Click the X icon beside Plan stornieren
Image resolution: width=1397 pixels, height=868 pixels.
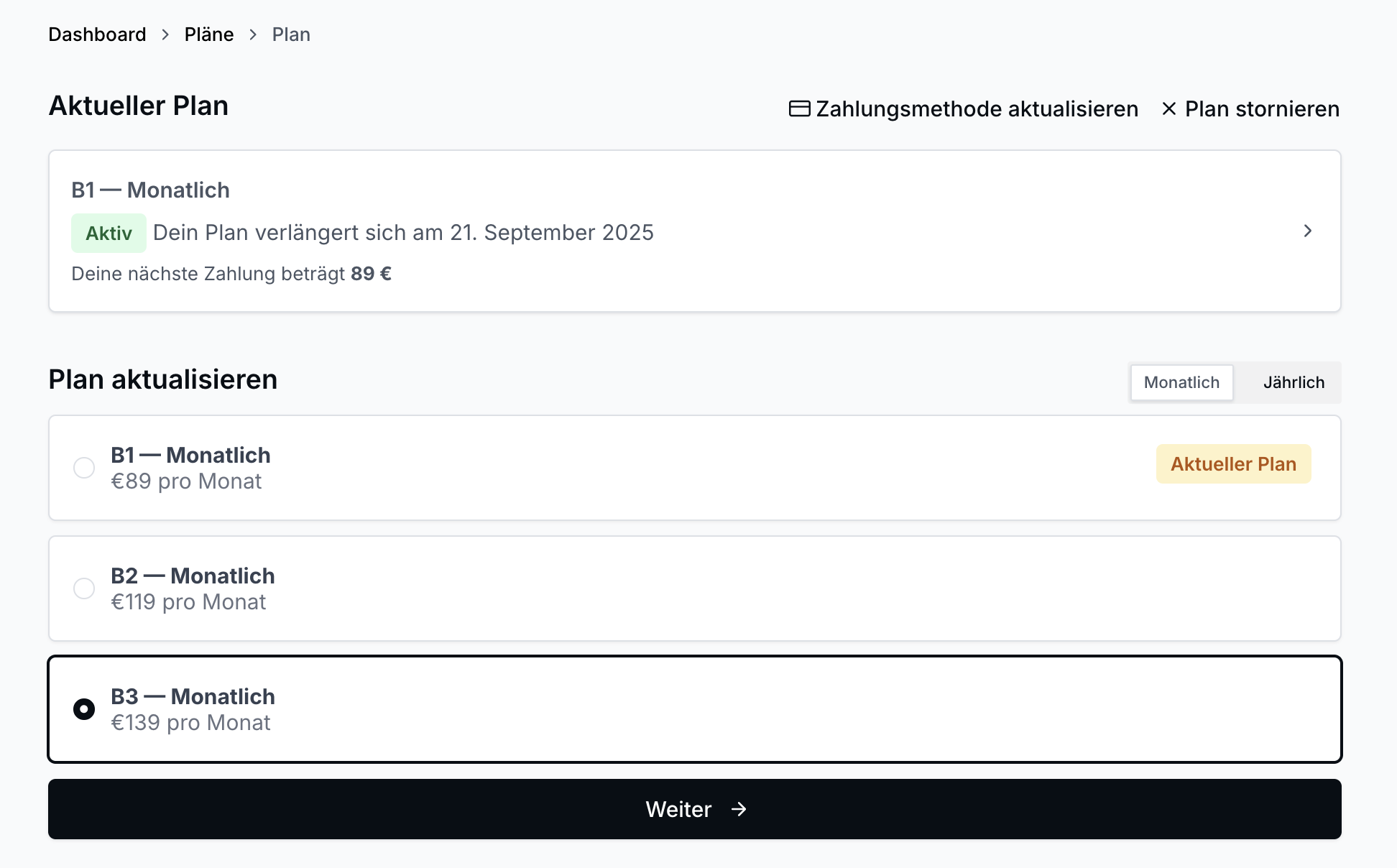pos(1169,108)
